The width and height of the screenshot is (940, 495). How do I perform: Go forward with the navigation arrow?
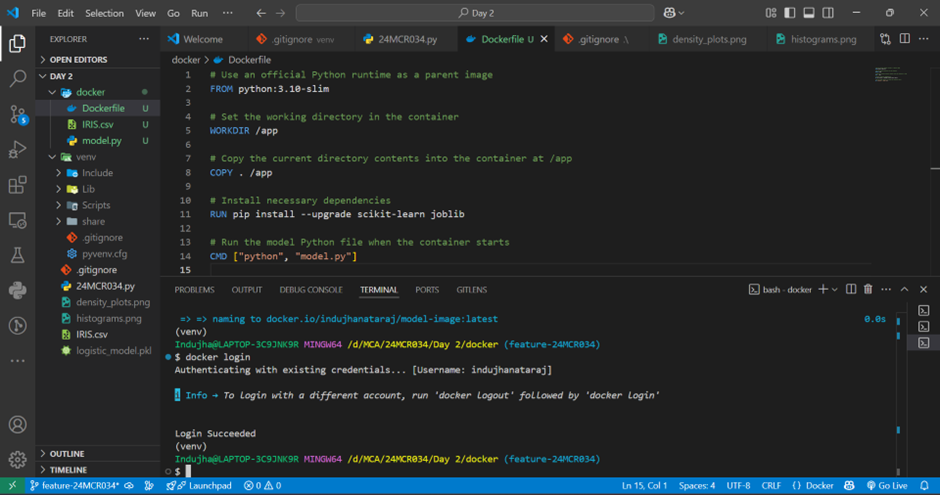(x=281, y=13)
